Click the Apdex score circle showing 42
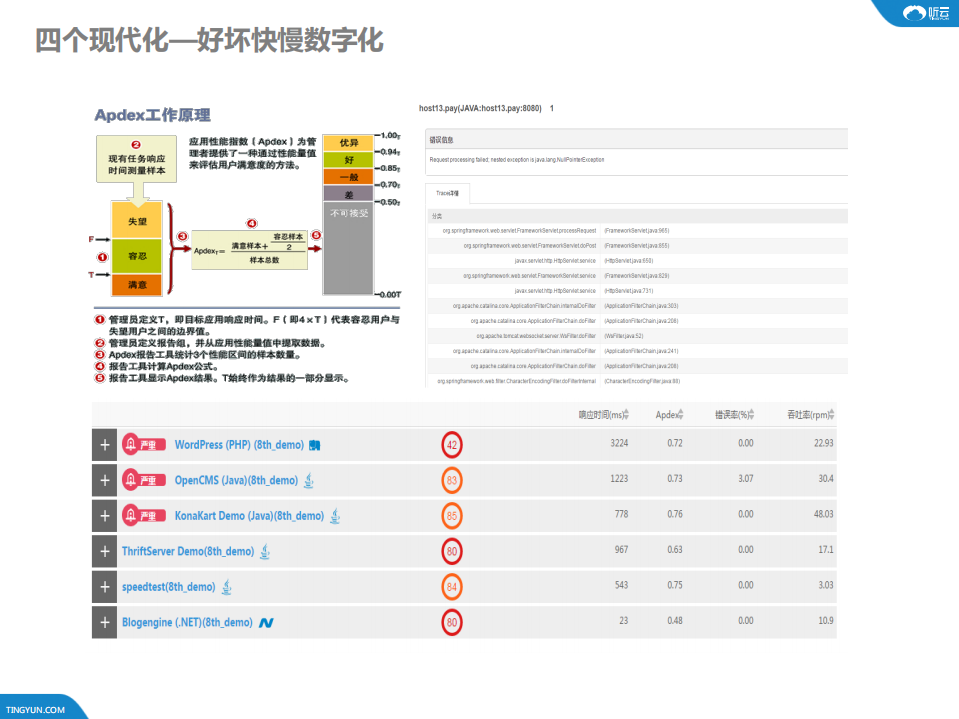 point(451,444)
